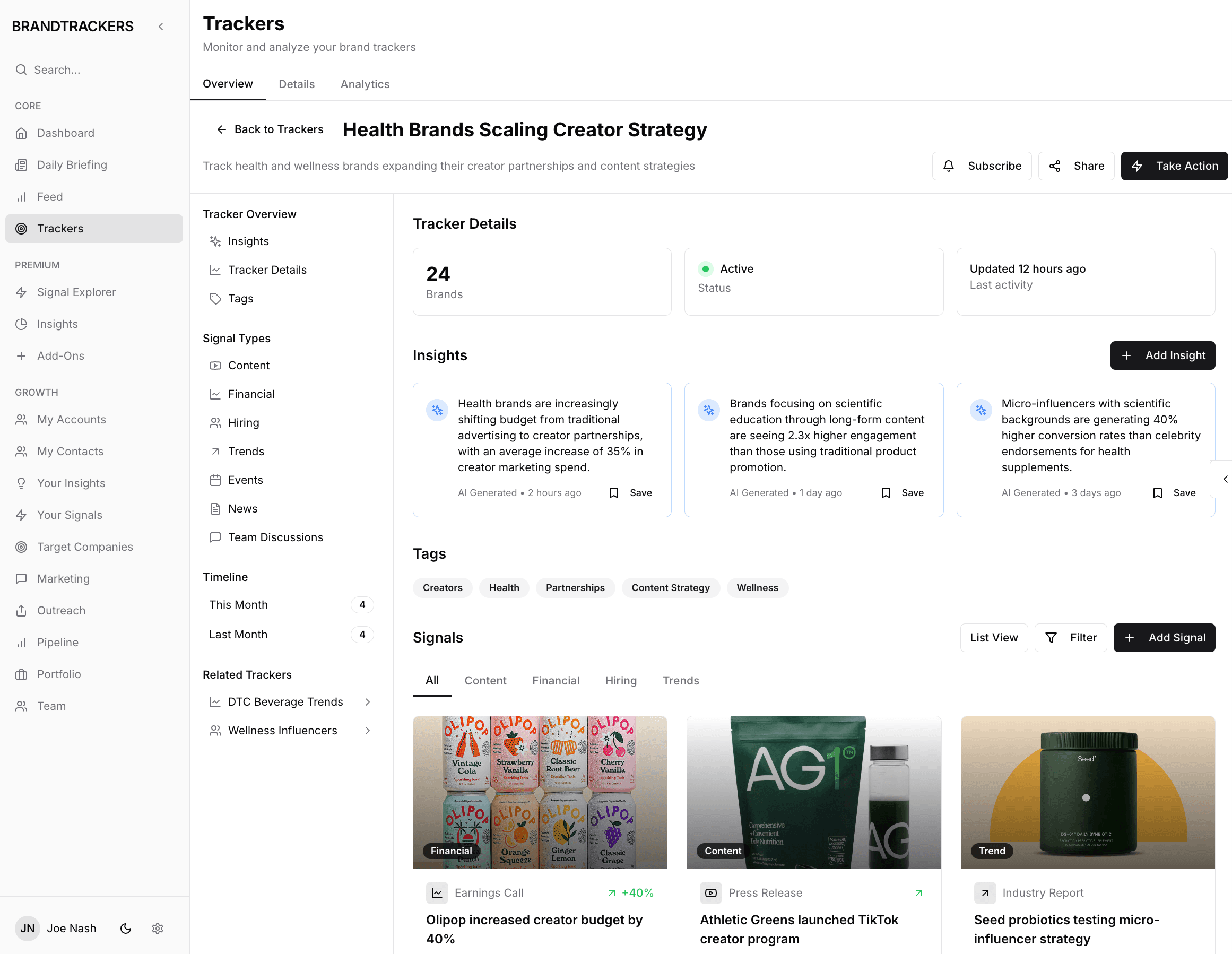Open Your Insights lightbulb item
Image resolution: width=1232 pixels, height=954 pixels.
(93, 483)
